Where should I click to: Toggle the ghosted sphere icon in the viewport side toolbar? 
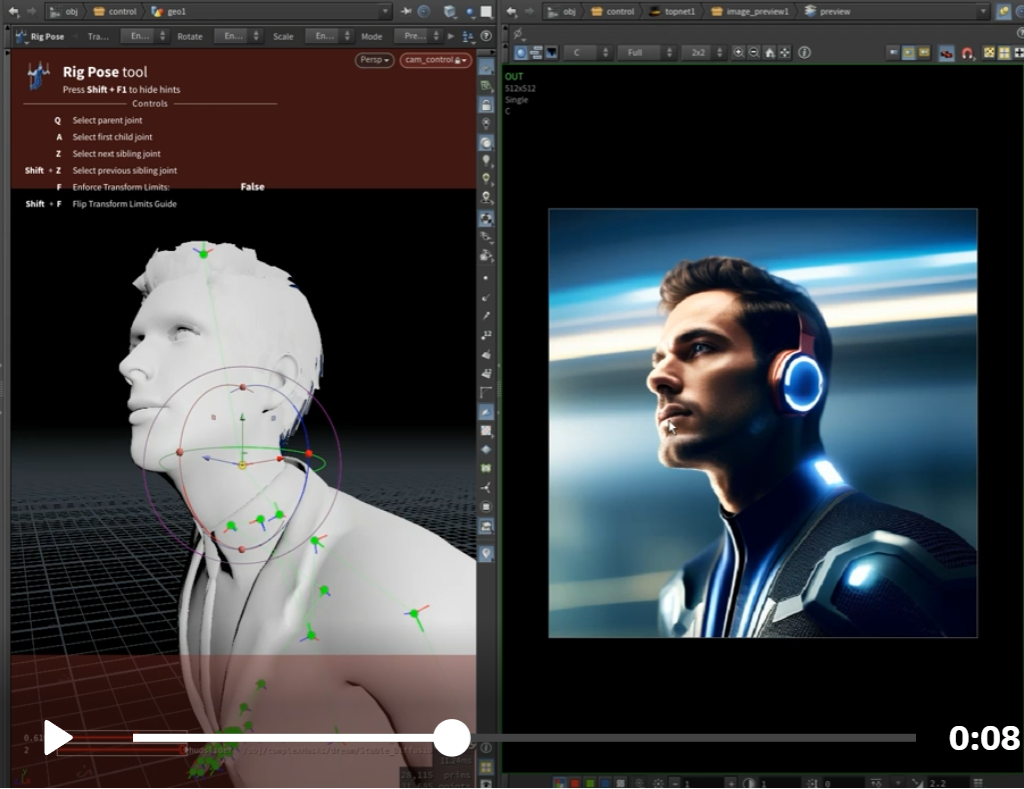(486, 143)
